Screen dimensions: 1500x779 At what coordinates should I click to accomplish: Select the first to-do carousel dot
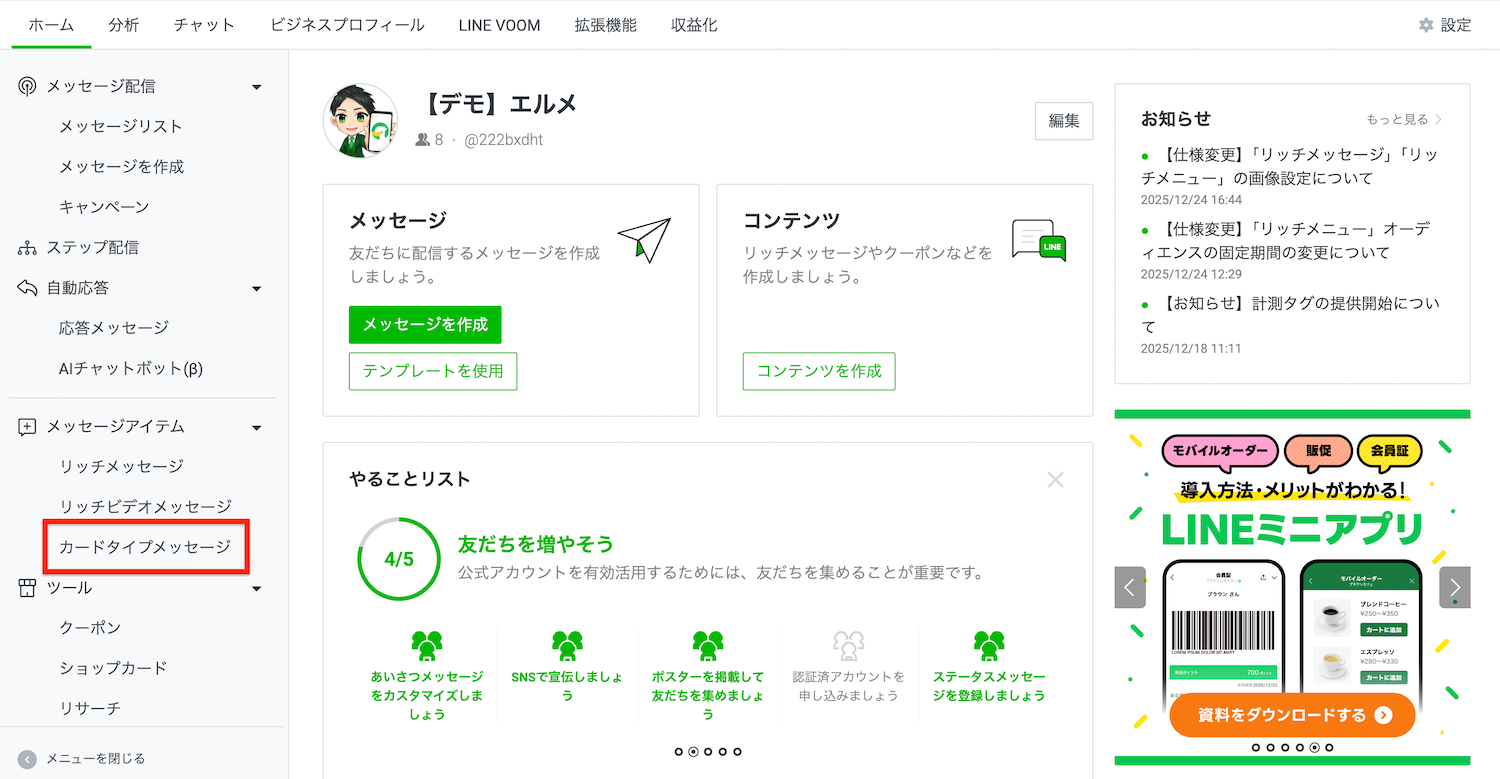click(x=679, y=751)
